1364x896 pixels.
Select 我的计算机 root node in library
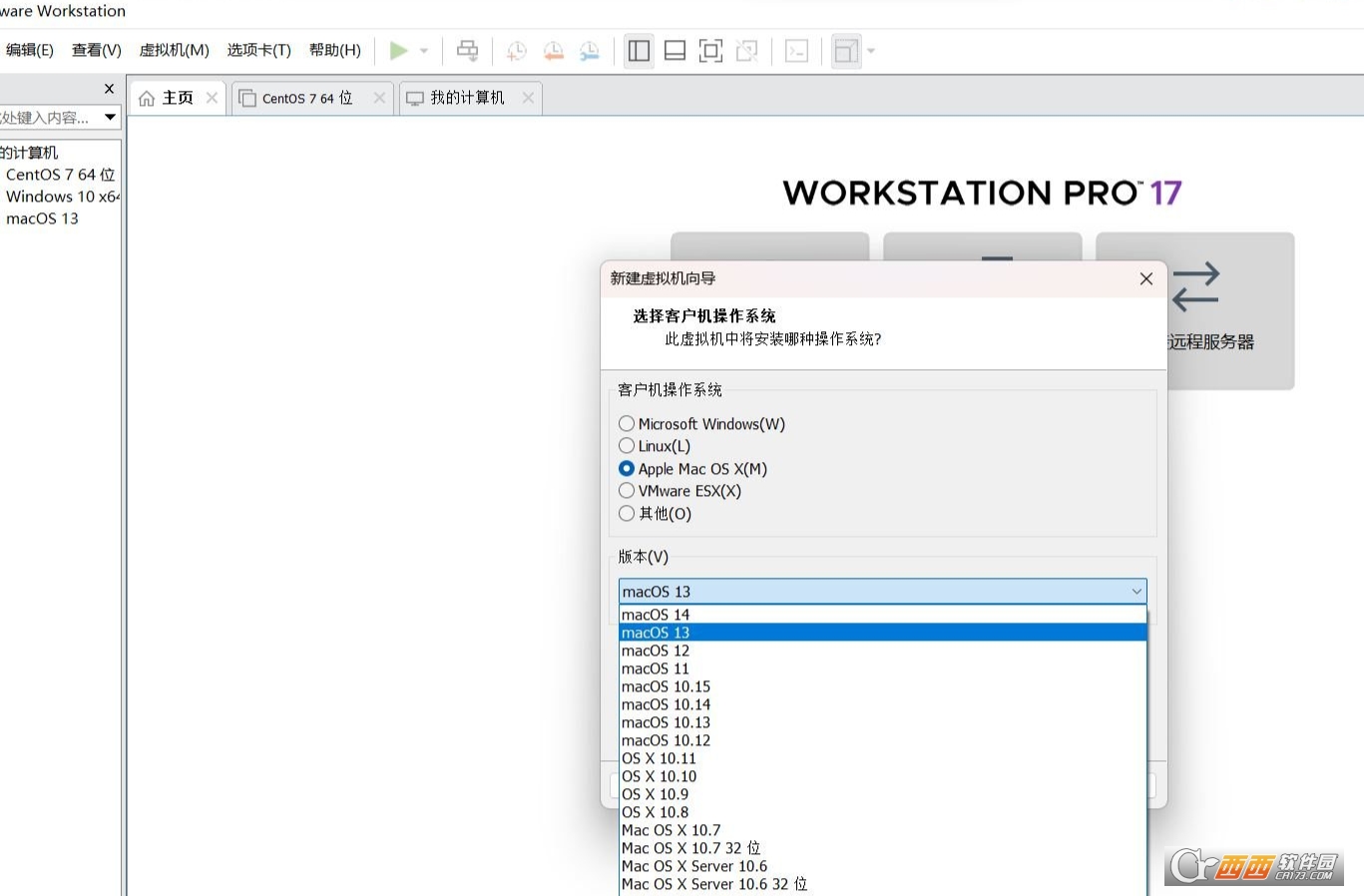click(29, 153)
